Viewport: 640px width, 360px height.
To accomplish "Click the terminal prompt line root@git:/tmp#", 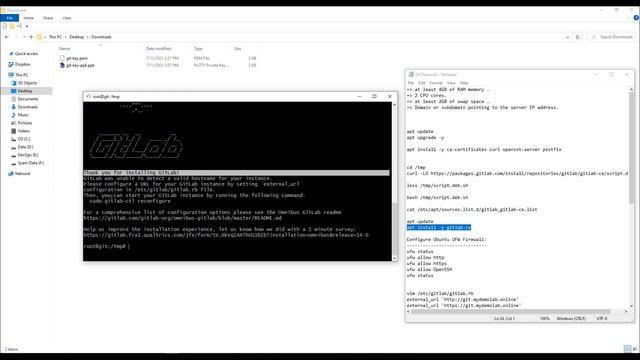I will coord(104,247).
